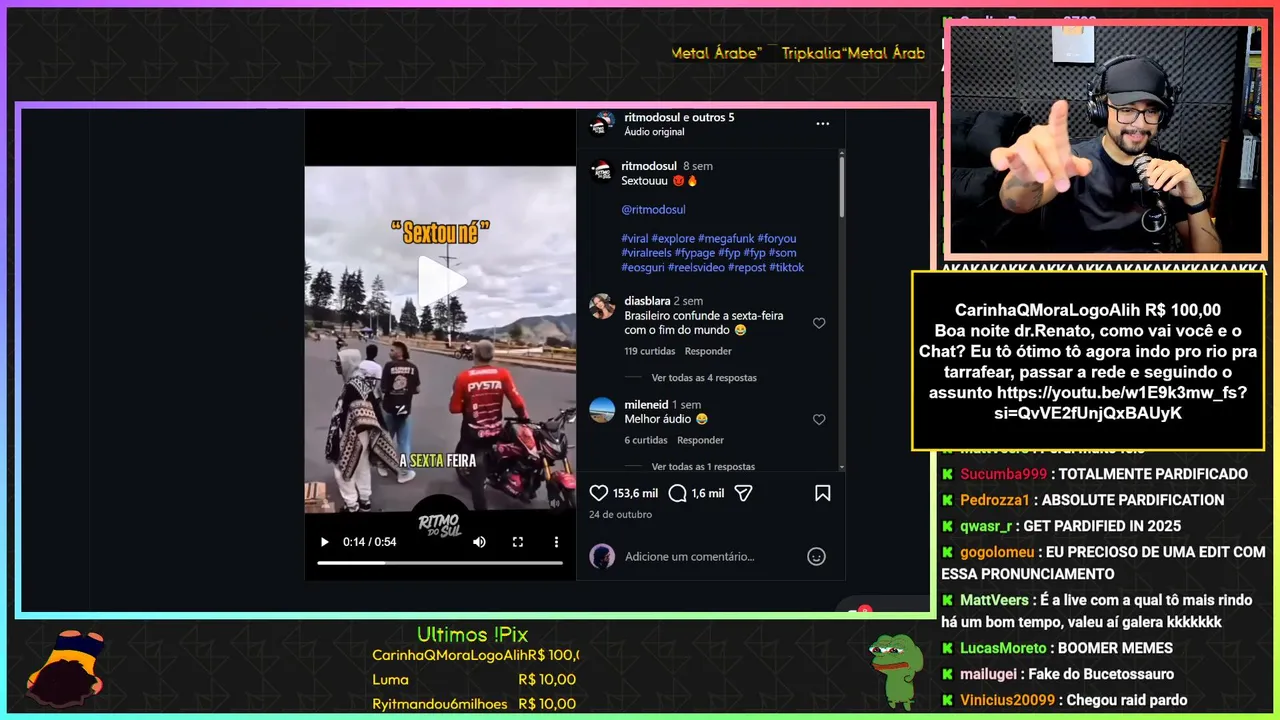The height and width of the screenshot is (720, 1280).
Task: Click Pedrozza1 username in chat
Action: pos(994,500)
